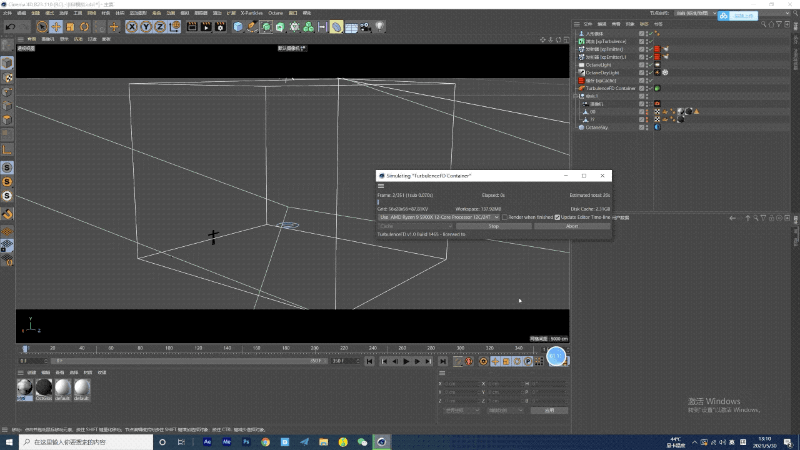
Task: Open the first menu bar item
Action: pyautogui.click(x=7, y=13)
